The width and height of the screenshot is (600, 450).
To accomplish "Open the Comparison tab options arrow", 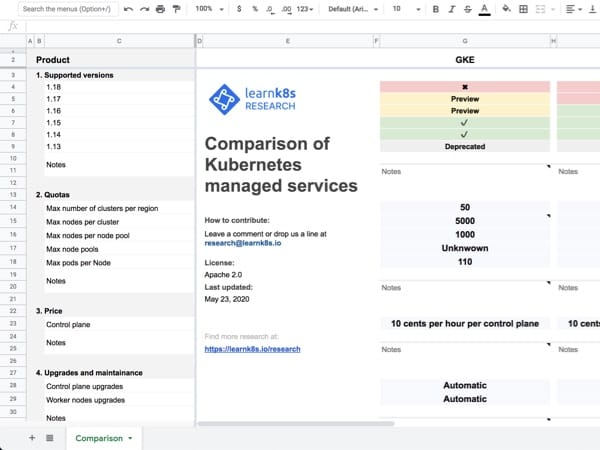I will tap(130, 439).
